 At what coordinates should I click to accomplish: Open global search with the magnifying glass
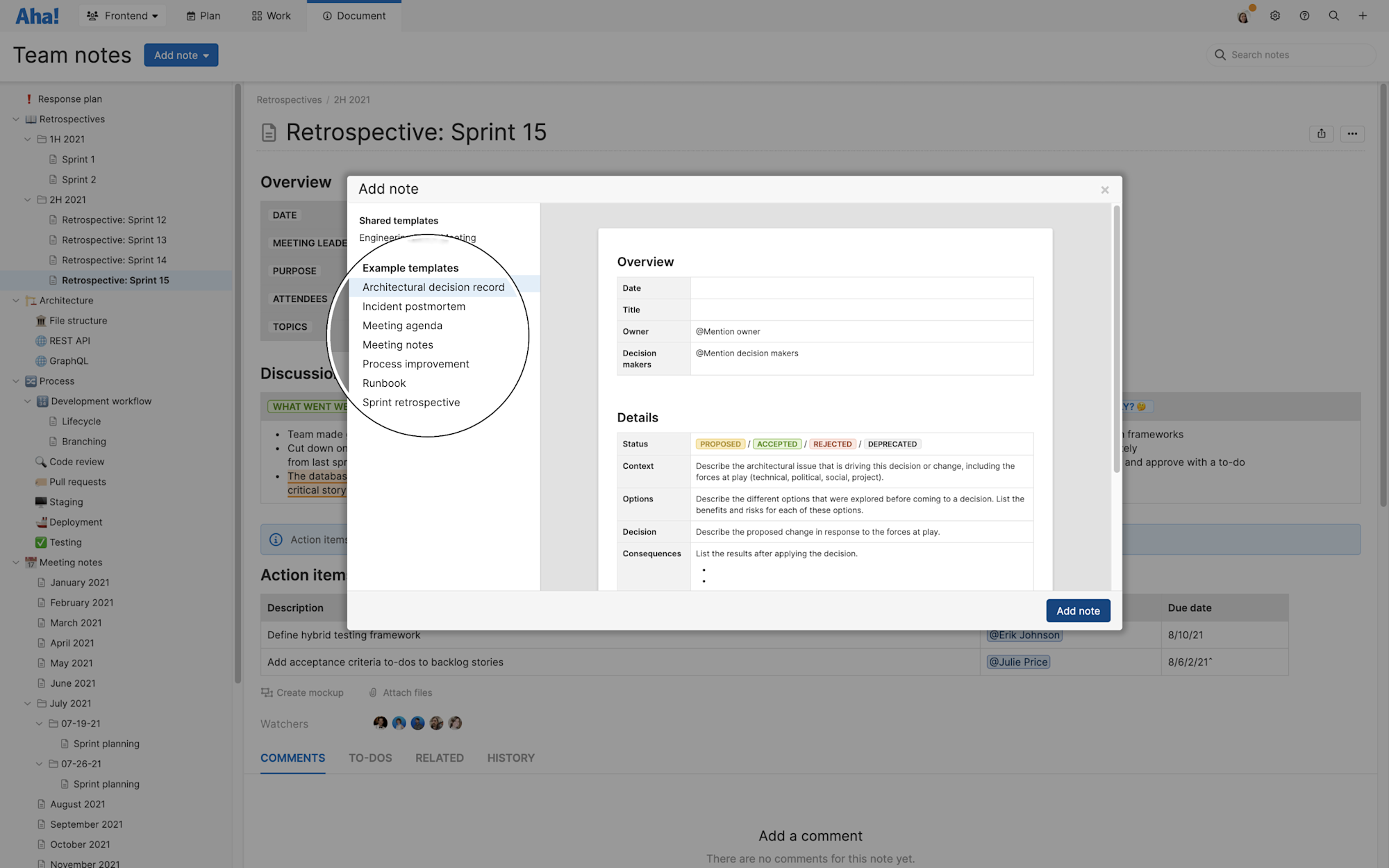pos(1333,15)
